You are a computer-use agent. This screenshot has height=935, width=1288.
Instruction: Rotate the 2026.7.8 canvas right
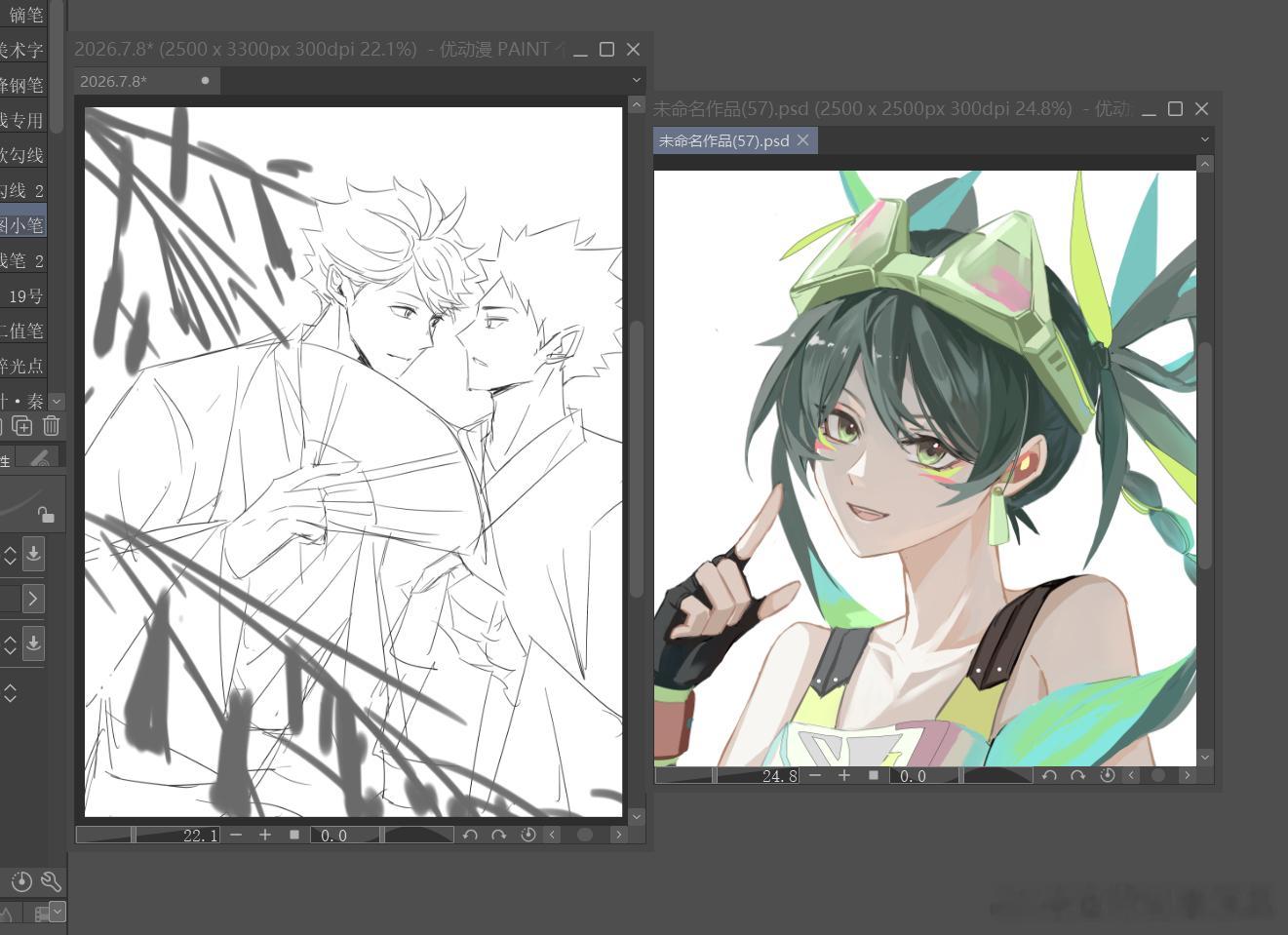pyautogui.click(x=498, y=835)
